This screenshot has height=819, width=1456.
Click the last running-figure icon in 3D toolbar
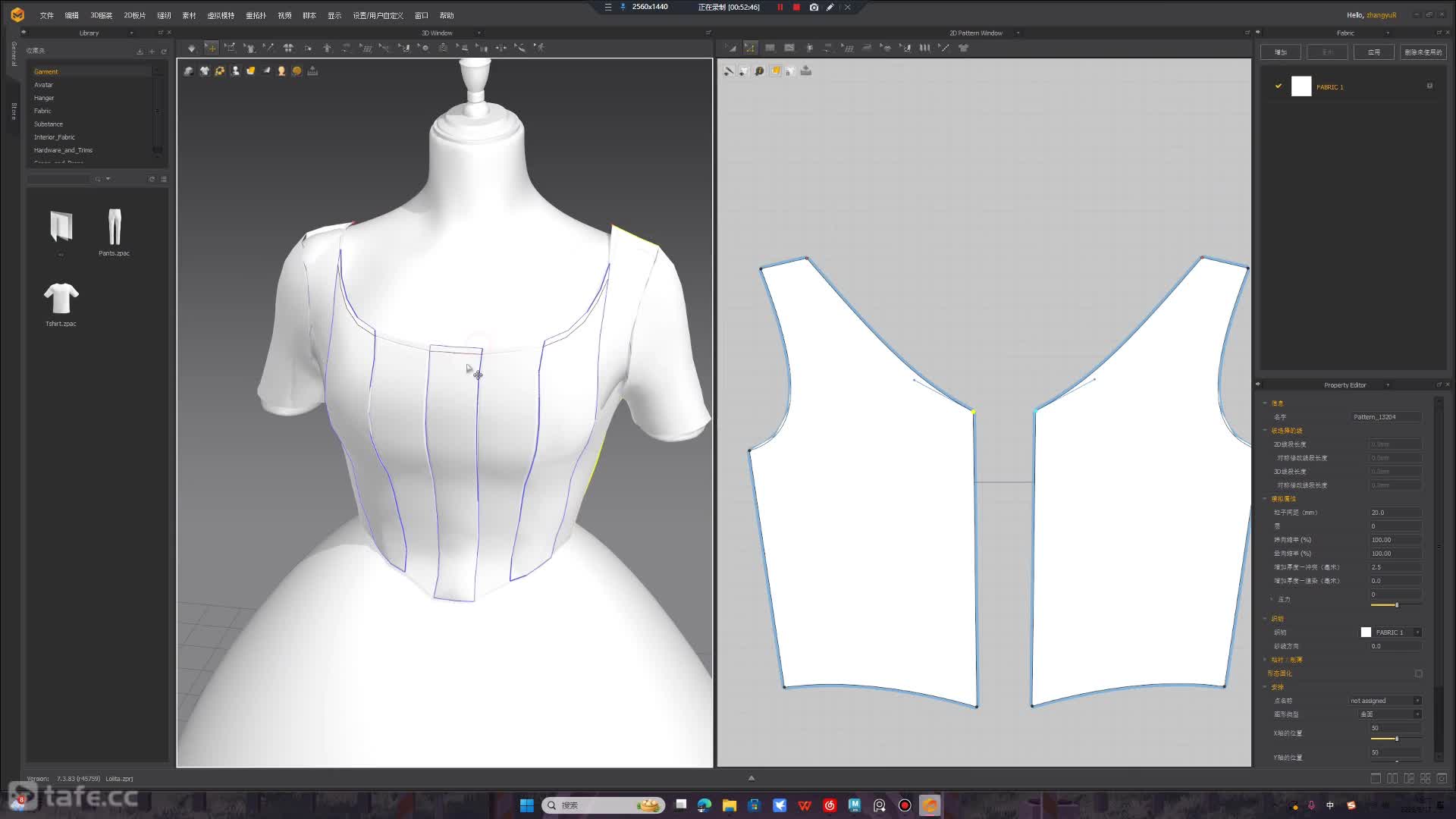(x=539, y=48)
